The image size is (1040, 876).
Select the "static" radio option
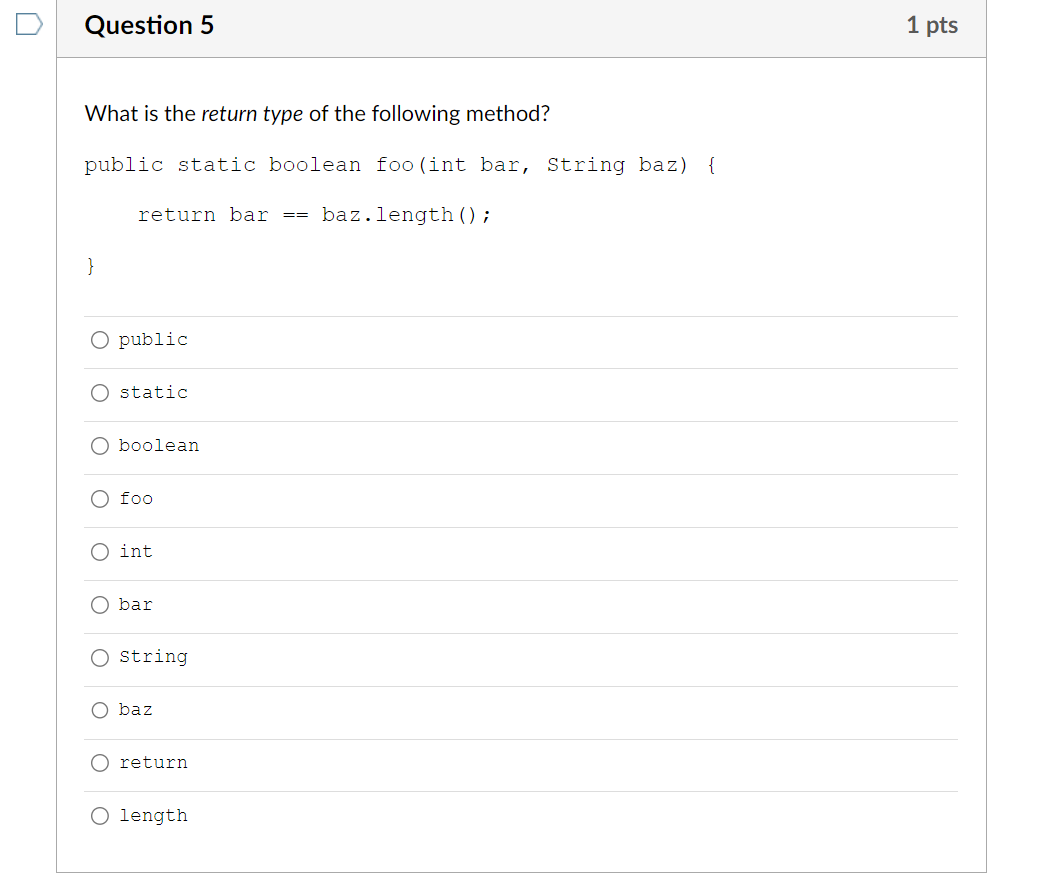click(100, 393)
